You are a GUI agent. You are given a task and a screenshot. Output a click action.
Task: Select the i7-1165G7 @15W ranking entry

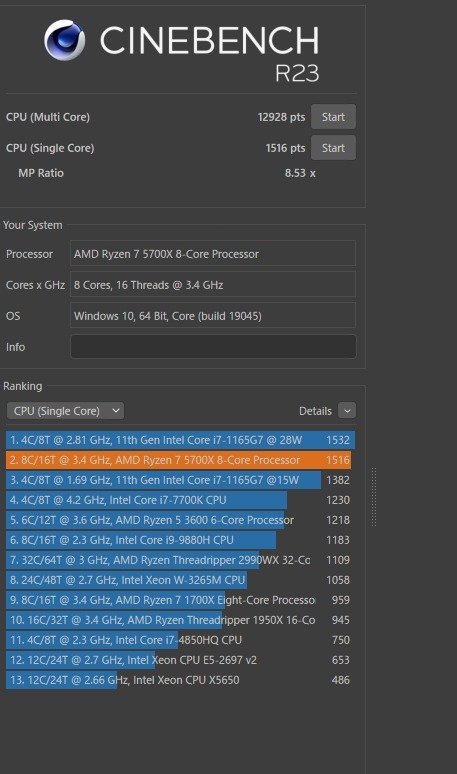180,480
